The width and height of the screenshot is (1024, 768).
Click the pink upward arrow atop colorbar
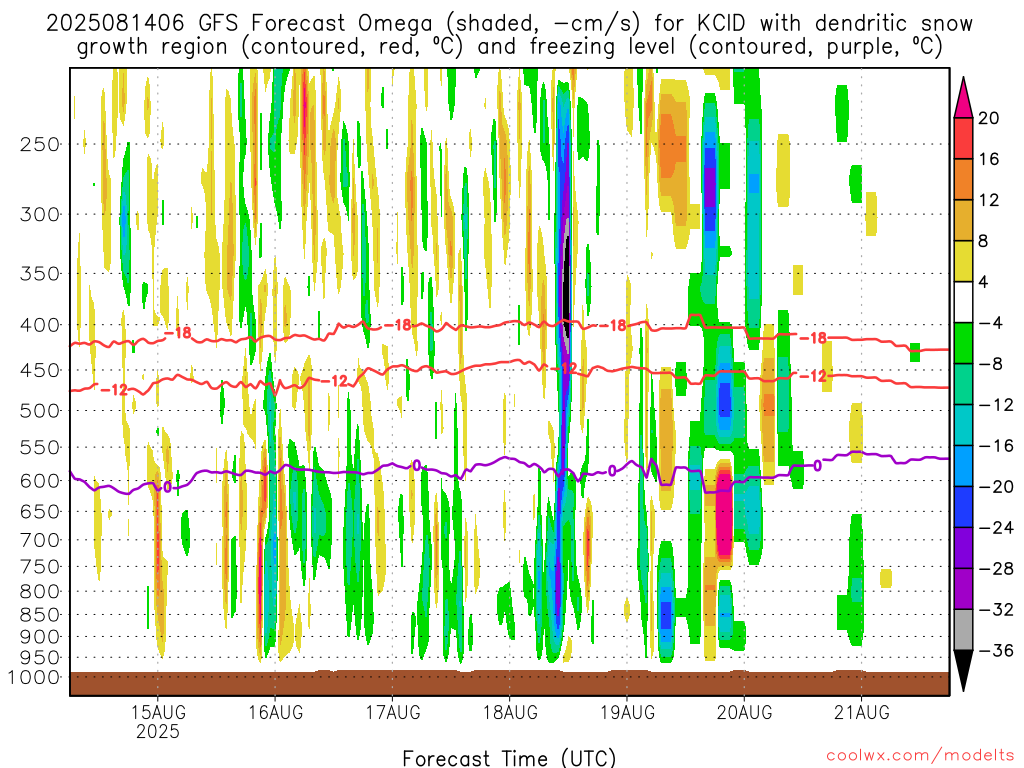pos(963,97)
